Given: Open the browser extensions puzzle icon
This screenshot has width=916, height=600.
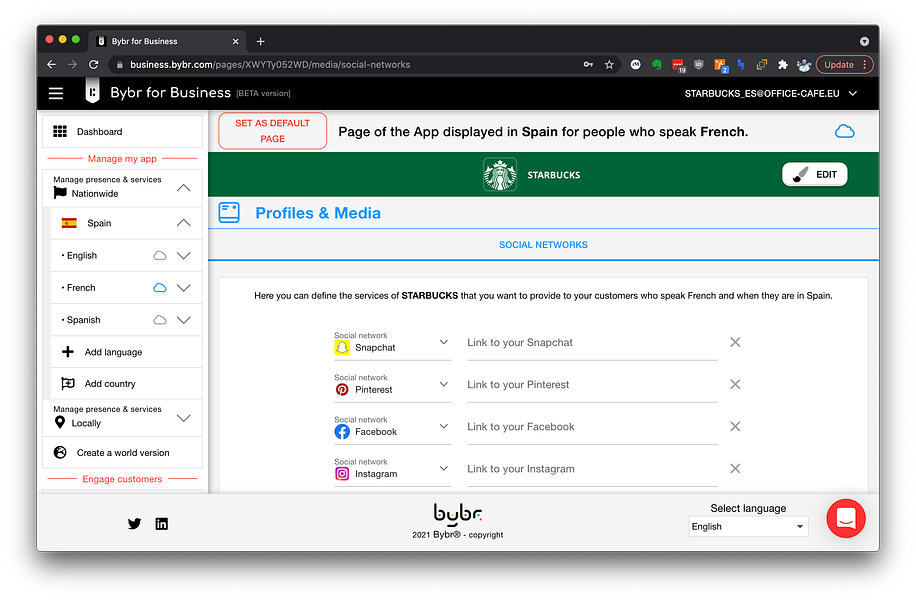Looking at the screenshot, I should pyautogui.click(x=783, y=65).
